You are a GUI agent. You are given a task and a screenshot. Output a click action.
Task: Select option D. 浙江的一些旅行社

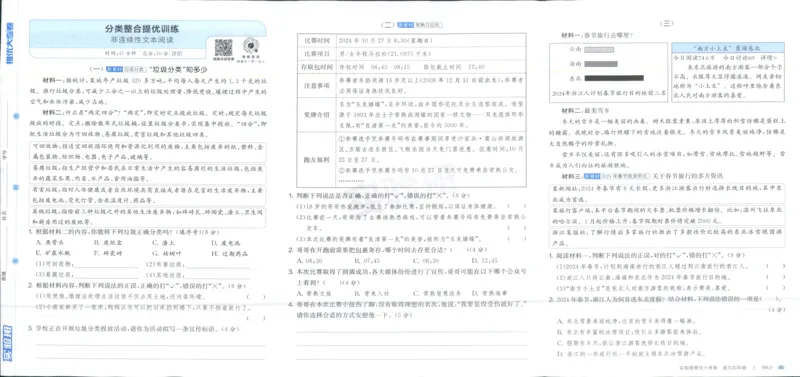click(x=632, y=354)
